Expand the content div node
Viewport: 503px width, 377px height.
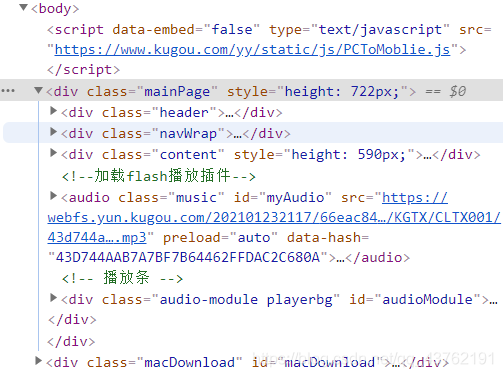tap(53, 153)
